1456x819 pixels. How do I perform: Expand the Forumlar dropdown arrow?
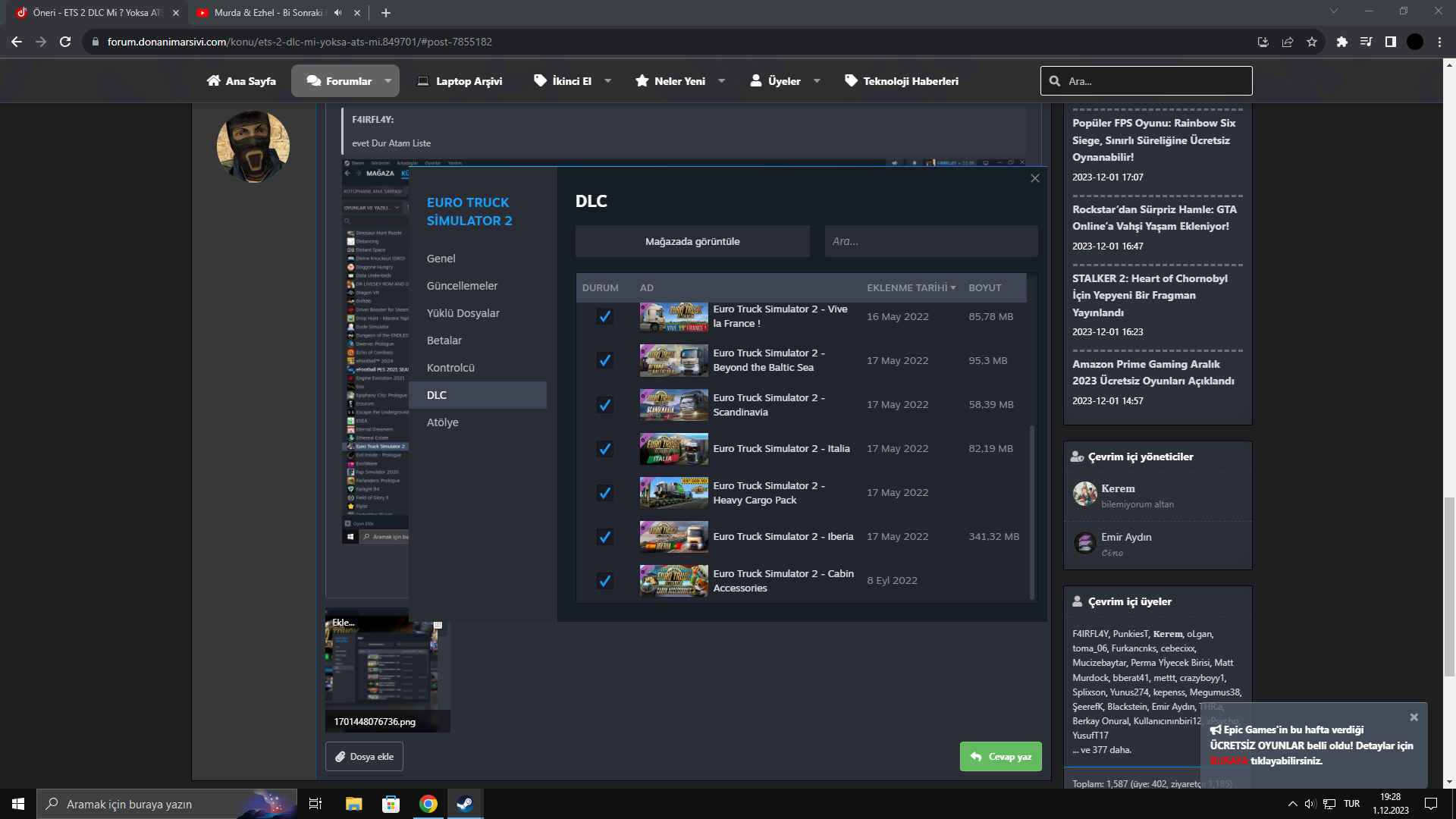click(388, 80)
